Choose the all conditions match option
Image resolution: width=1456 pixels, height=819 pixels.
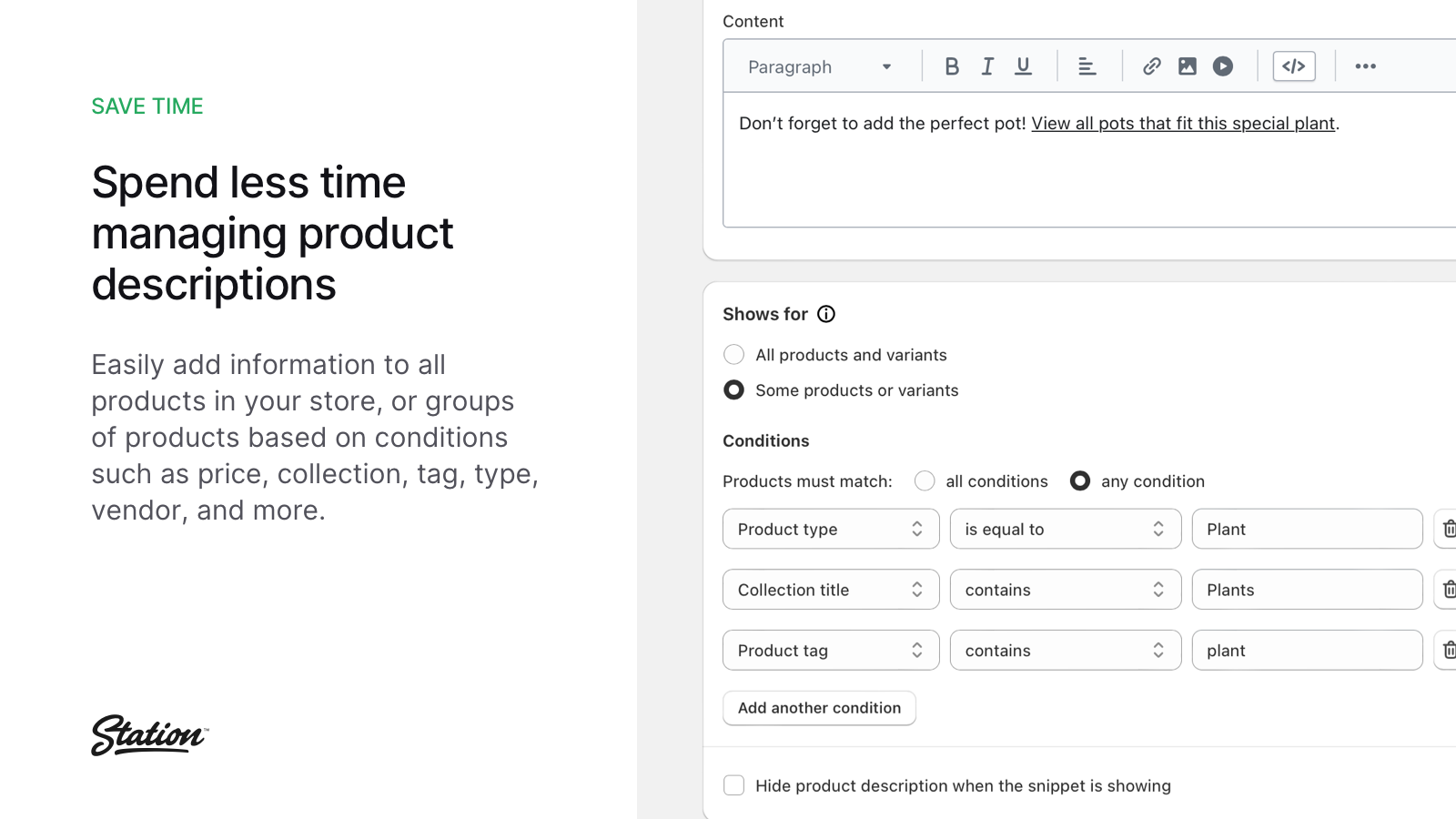pyautogui.click(x=925, y=481)
